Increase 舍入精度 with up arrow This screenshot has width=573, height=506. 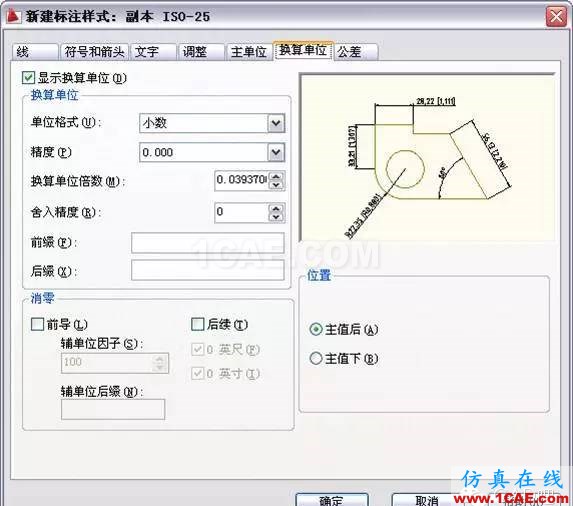[x=277, y=208]
